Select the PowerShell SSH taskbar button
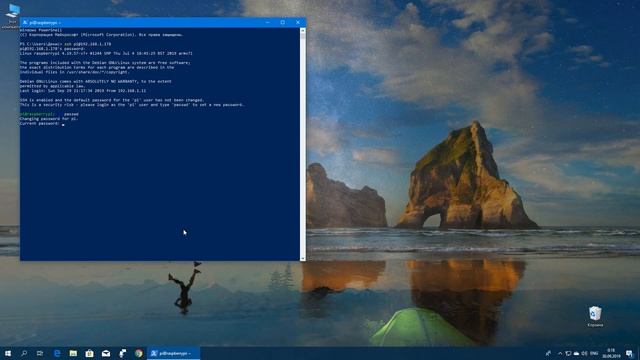 click(173, 353)
